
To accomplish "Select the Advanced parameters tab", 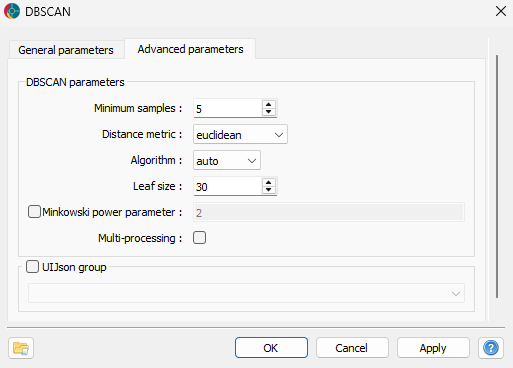I will click(190, 49).
